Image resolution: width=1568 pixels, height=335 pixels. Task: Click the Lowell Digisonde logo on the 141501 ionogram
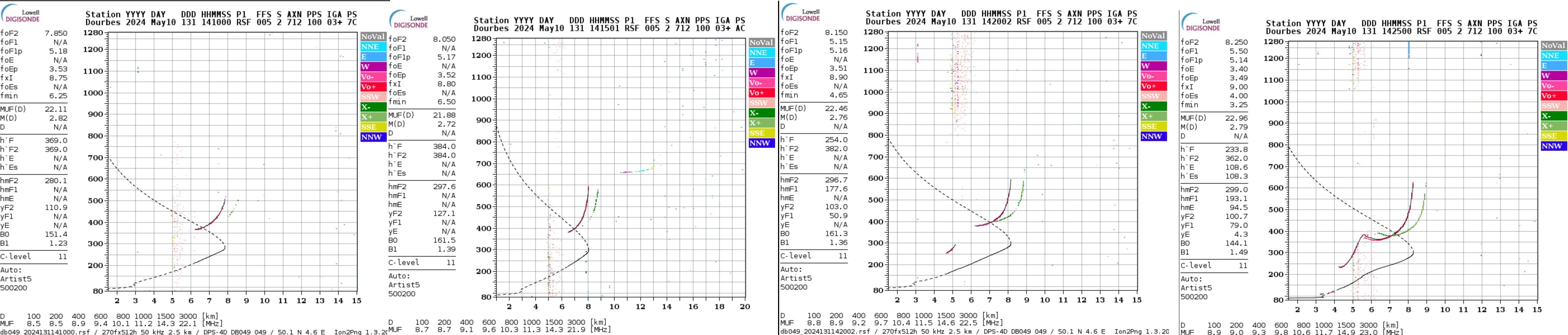coord(409,20)
